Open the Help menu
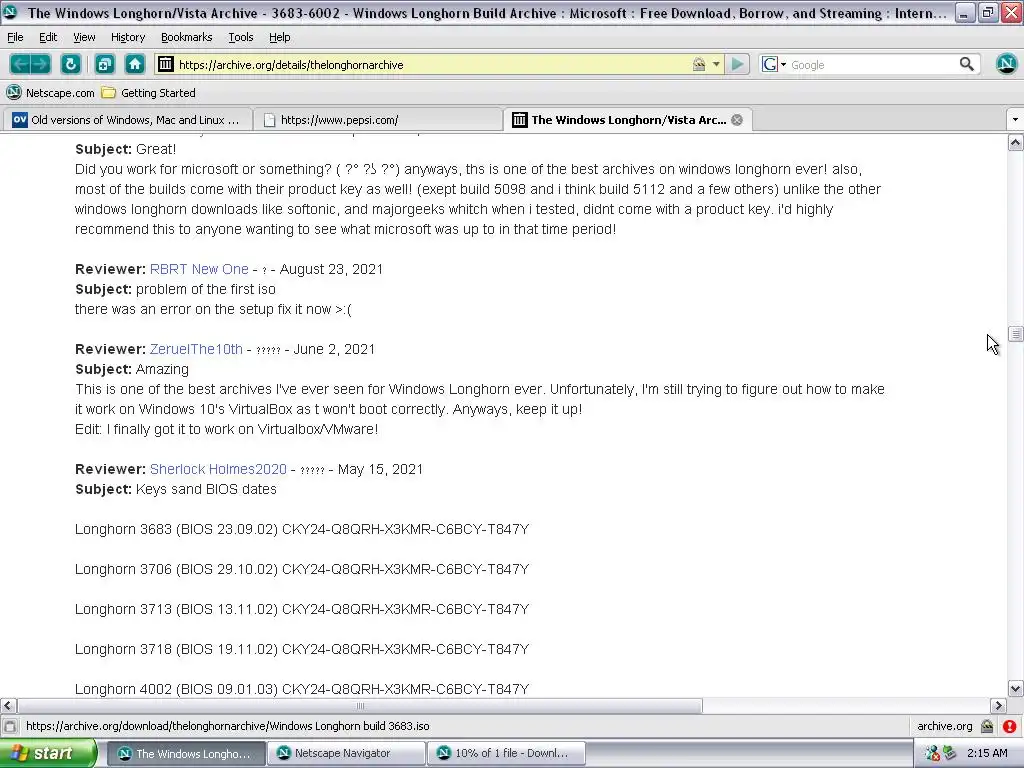This screenshot has height=768, width=1024. 280,37
